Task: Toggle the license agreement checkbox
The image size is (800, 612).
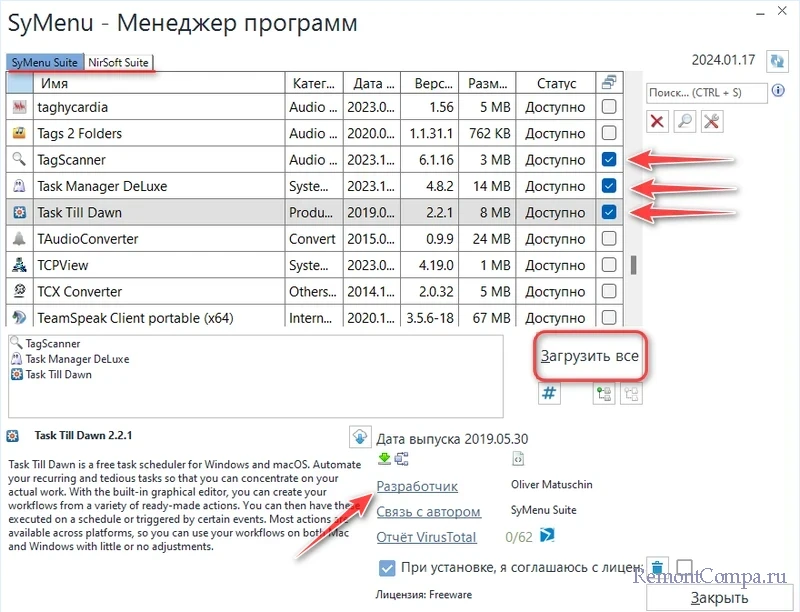Action: pyautogui.click(x=387, y=568)
